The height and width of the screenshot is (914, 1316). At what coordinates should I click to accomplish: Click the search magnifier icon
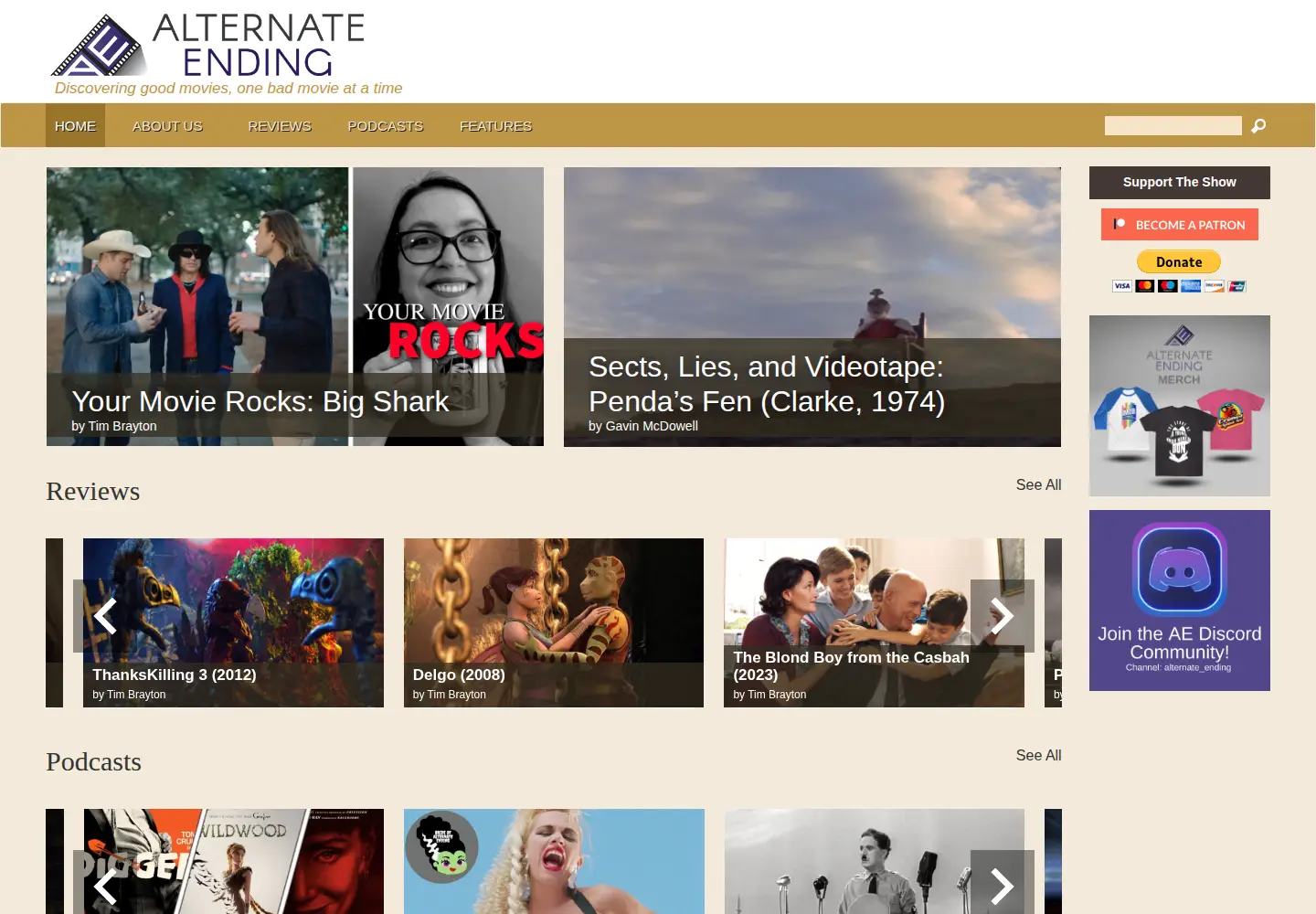(x=1258, y=126)
